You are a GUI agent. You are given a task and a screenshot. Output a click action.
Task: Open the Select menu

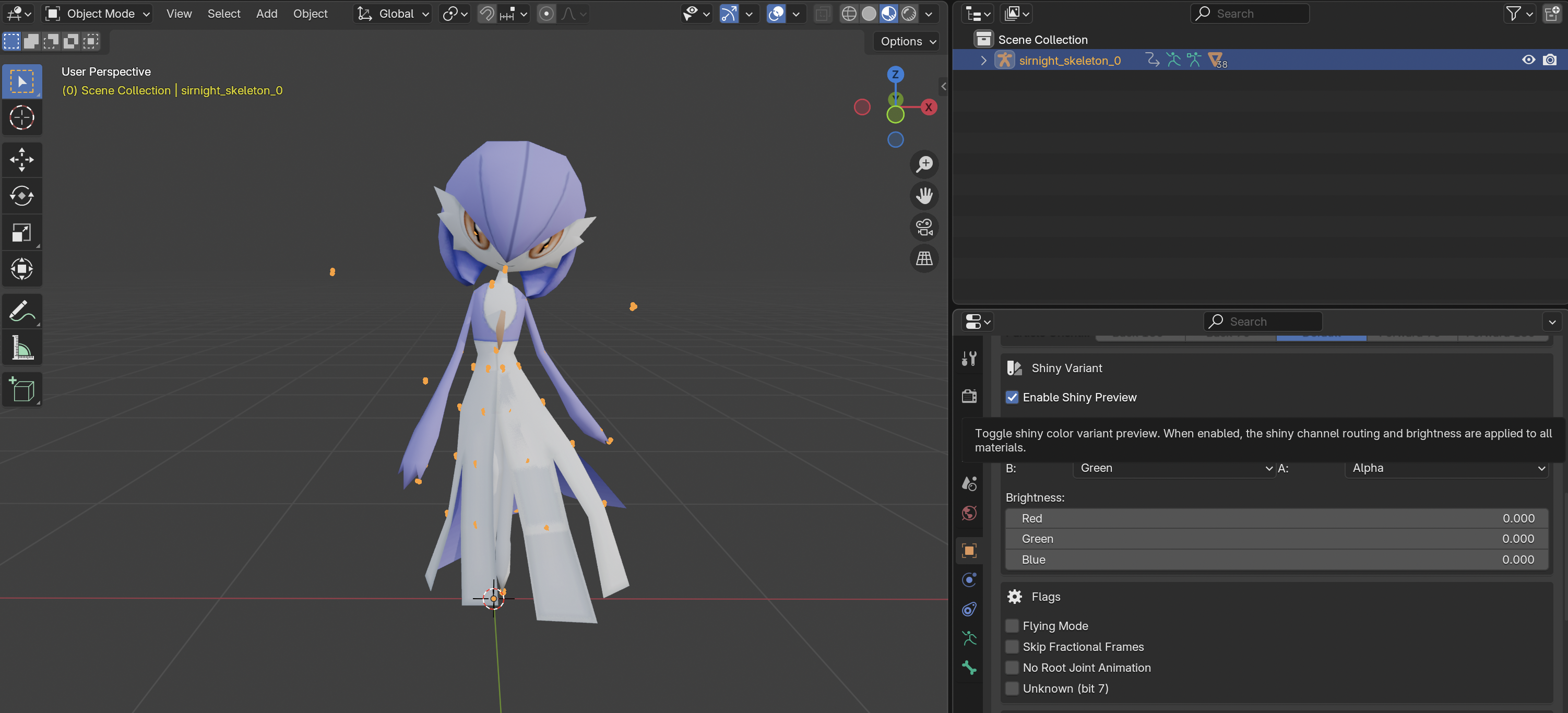tap(224, 14)
